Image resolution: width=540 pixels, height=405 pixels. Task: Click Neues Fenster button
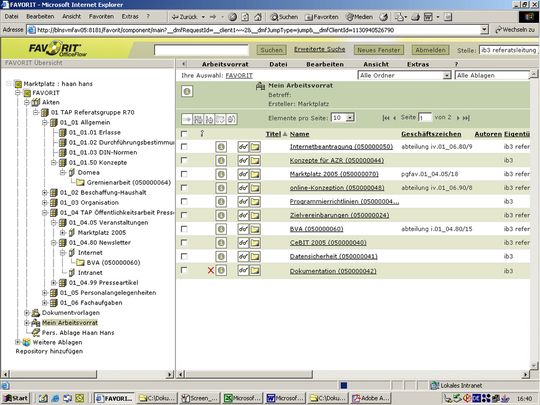coord(378,50)
